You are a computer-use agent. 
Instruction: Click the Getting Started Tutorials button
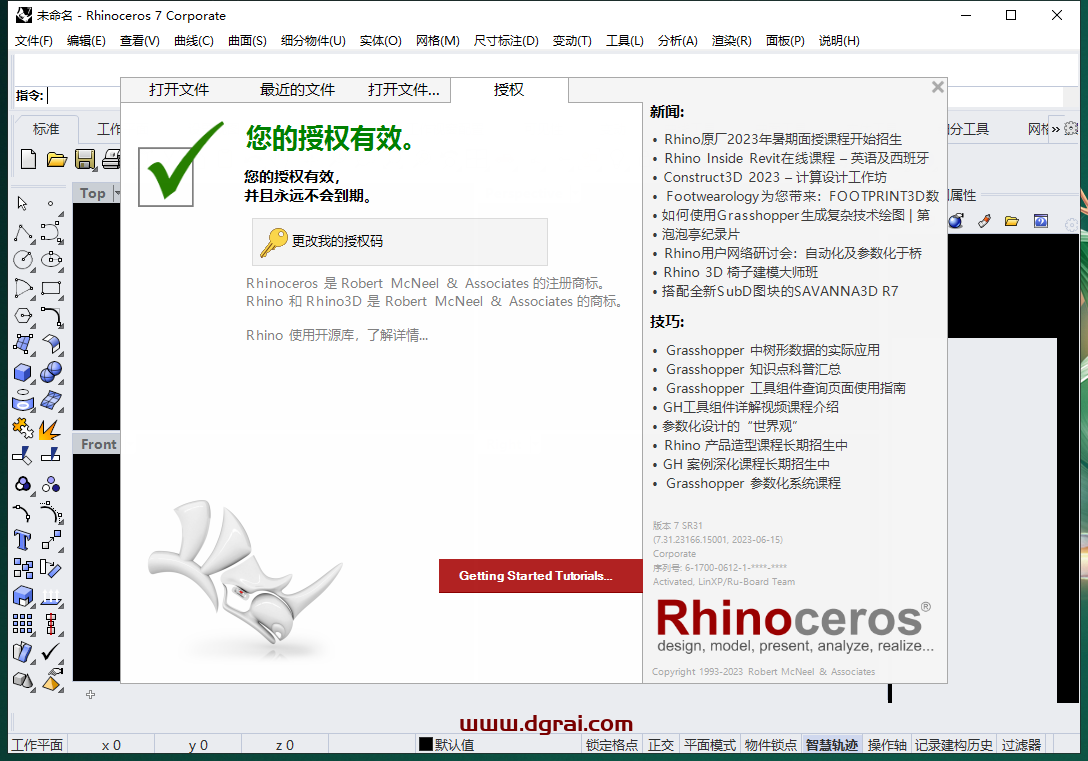click(x=541, y=576)
